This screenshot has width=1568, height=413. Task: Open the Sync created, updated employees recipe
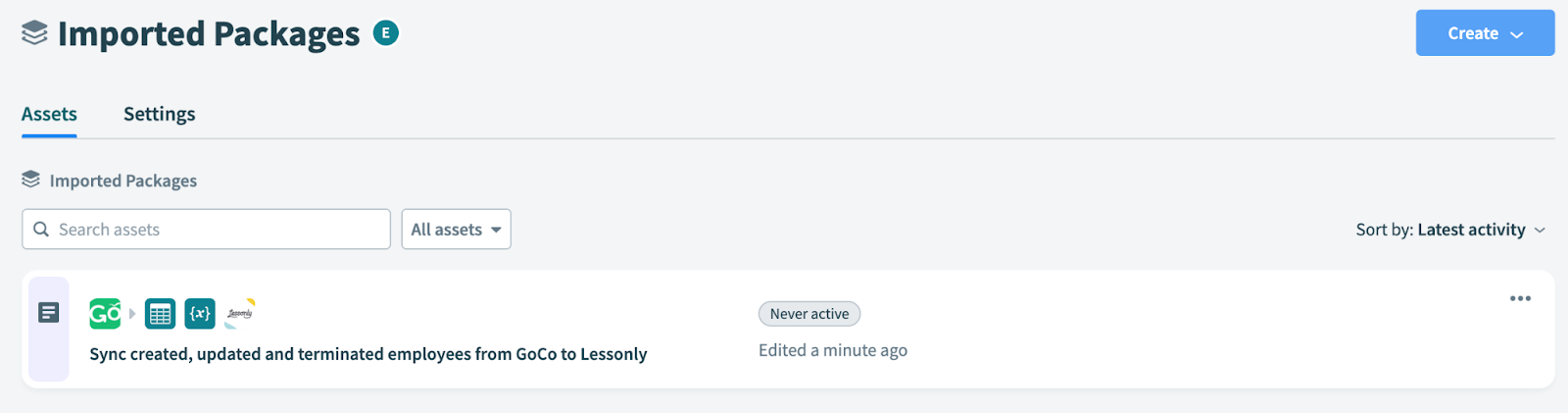coord(368,354)
